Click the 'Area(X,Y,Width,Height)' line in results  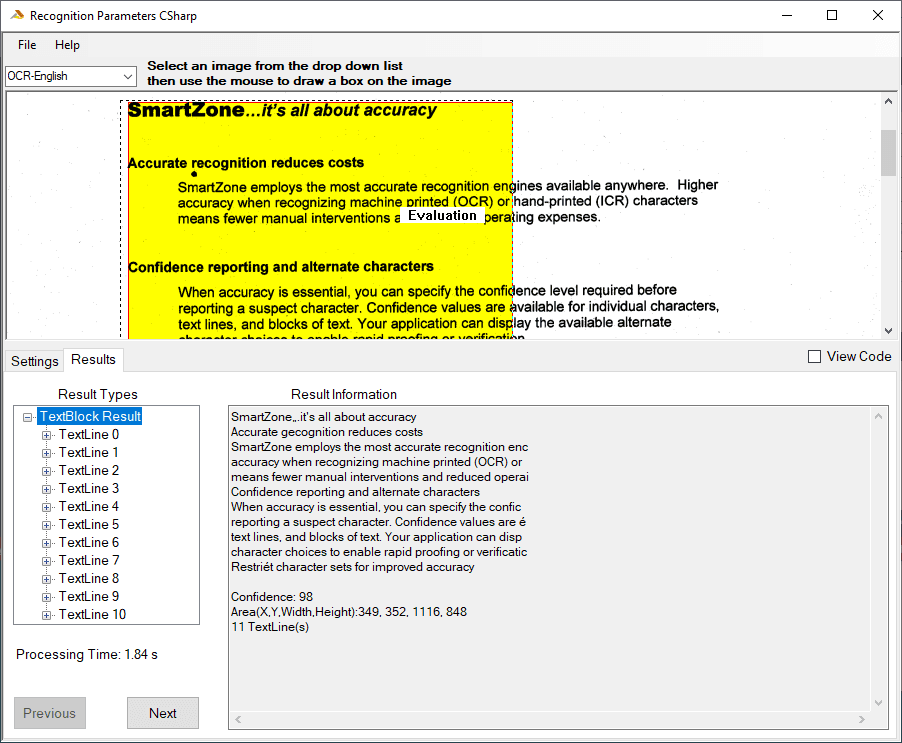(349, 612)
